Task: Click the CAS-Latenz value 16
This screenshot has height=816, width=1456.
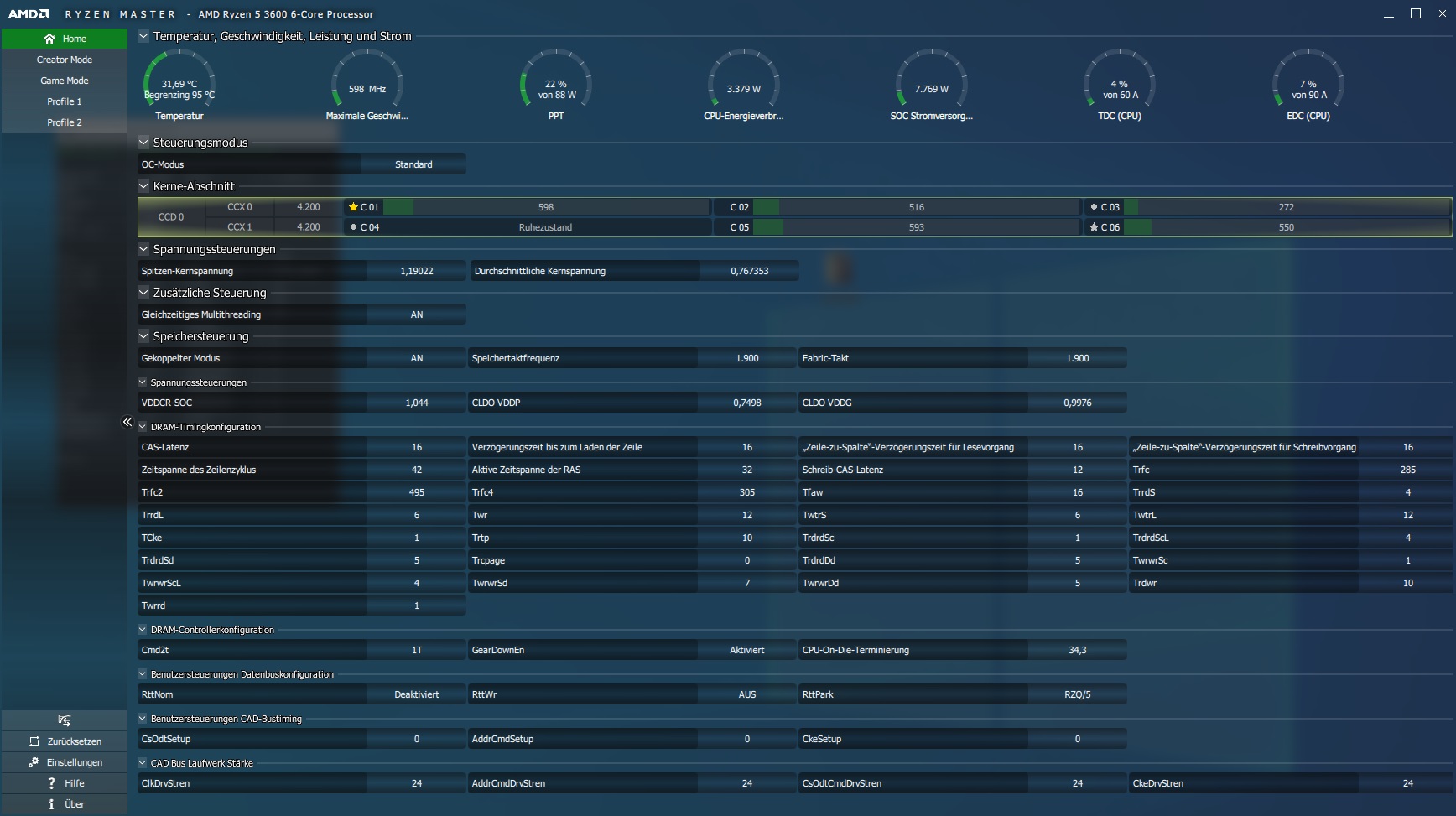Action: pos(417,447)
